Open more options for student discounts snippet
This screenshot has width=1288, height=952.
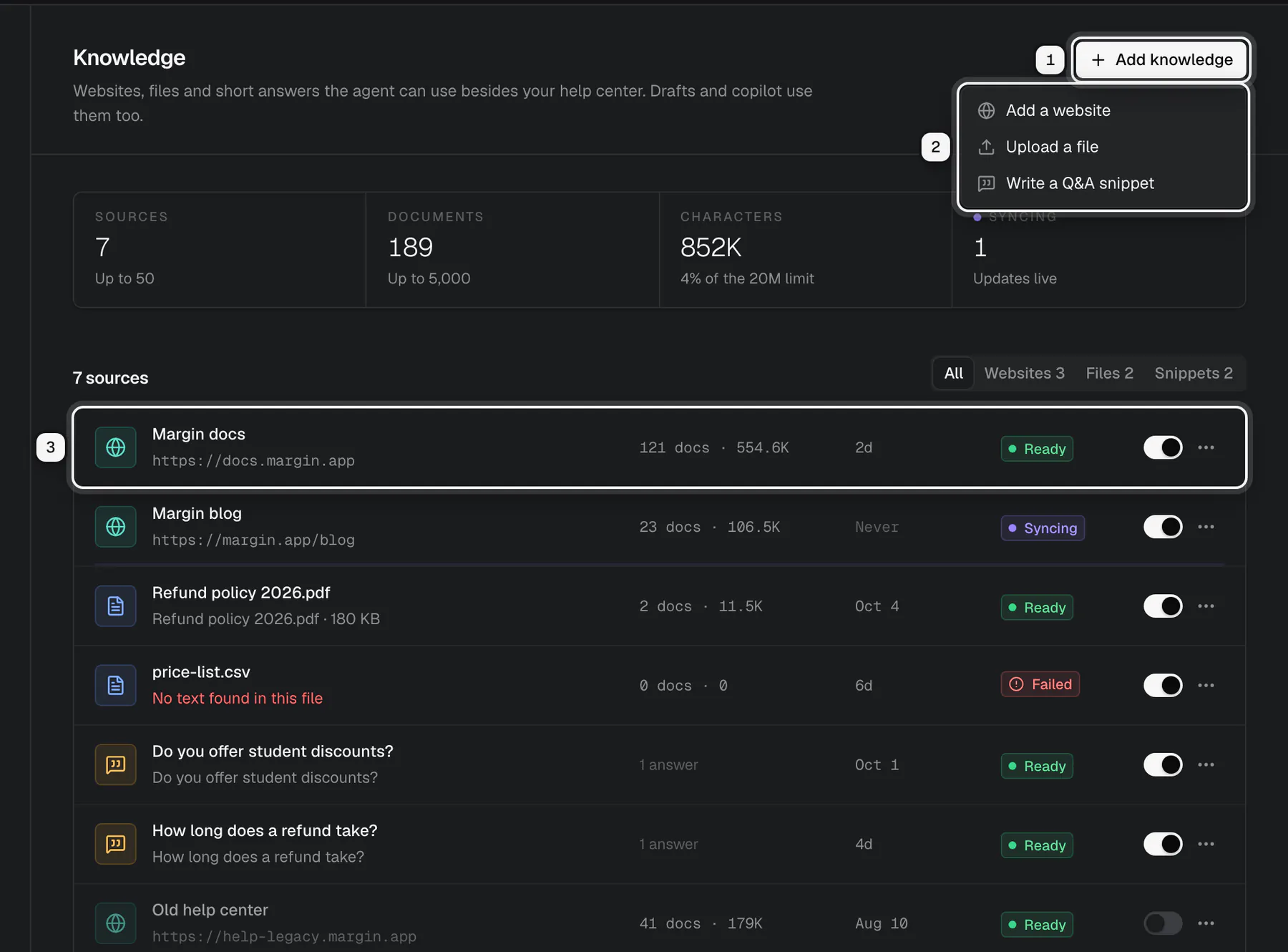tap(1206, 764)
